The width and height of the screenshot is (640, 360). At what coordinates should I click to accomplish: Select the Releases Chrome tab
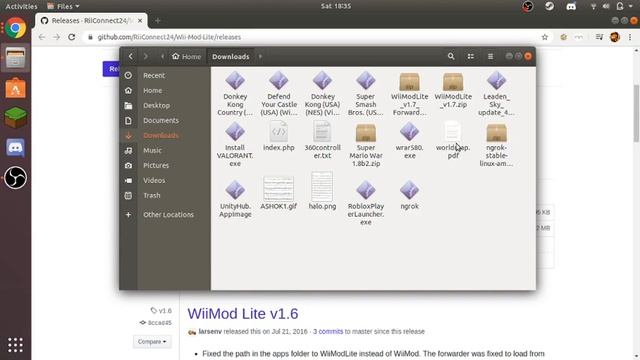click(x=92, y=20)
